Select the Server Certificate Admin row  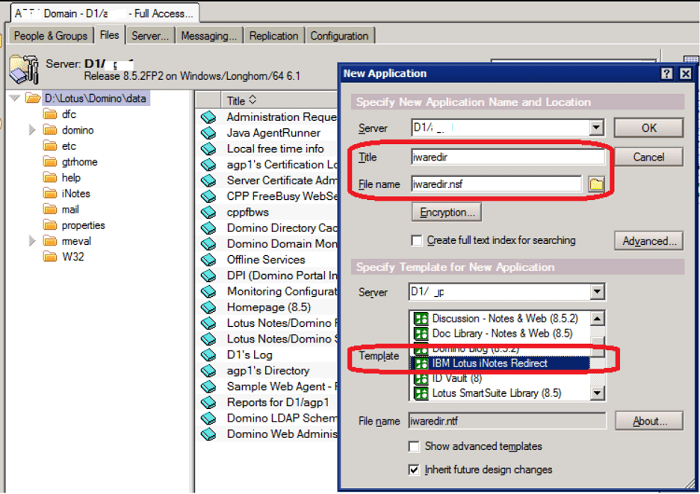click(268, 181)
